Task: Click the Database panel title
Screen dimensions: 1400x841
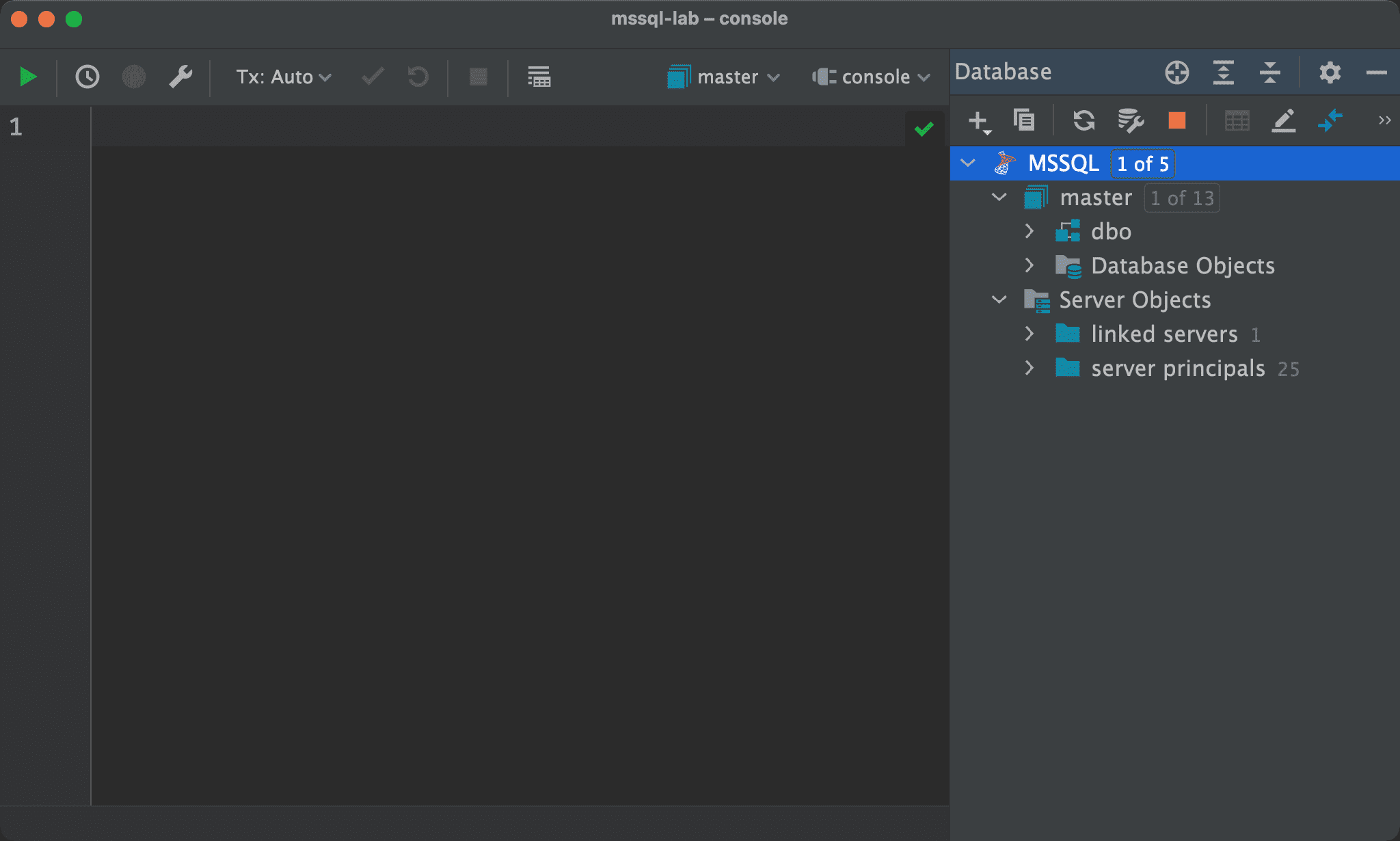Action: tap(1003, 72)
